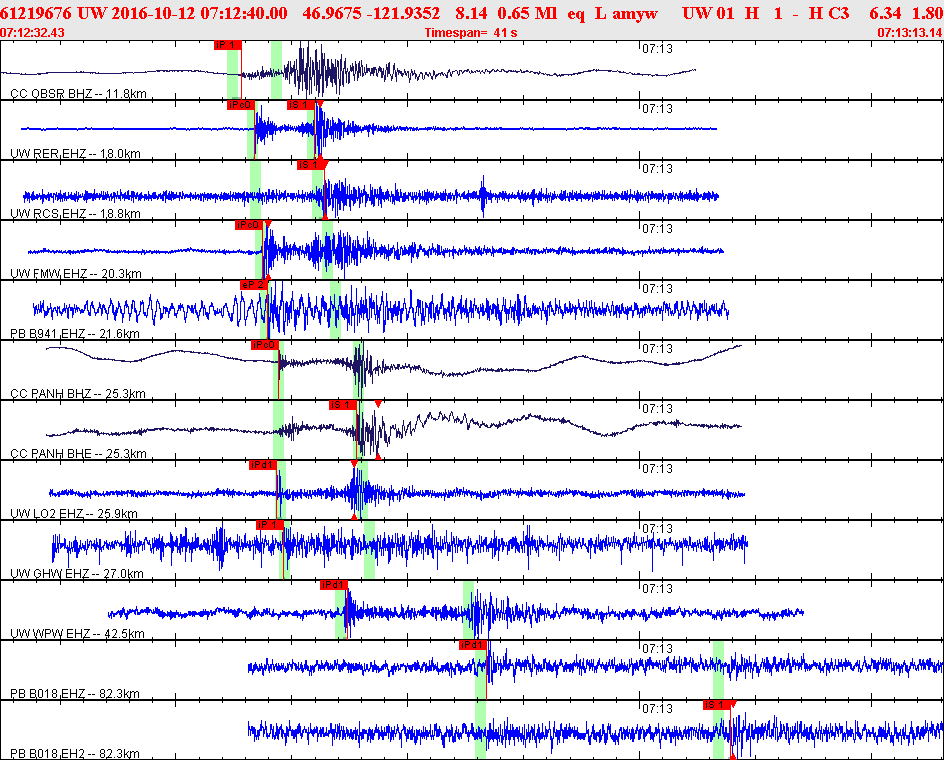
Task: Click station label UW WPW EHZ -- 42.5km
Action: click(x=78, y=634)
